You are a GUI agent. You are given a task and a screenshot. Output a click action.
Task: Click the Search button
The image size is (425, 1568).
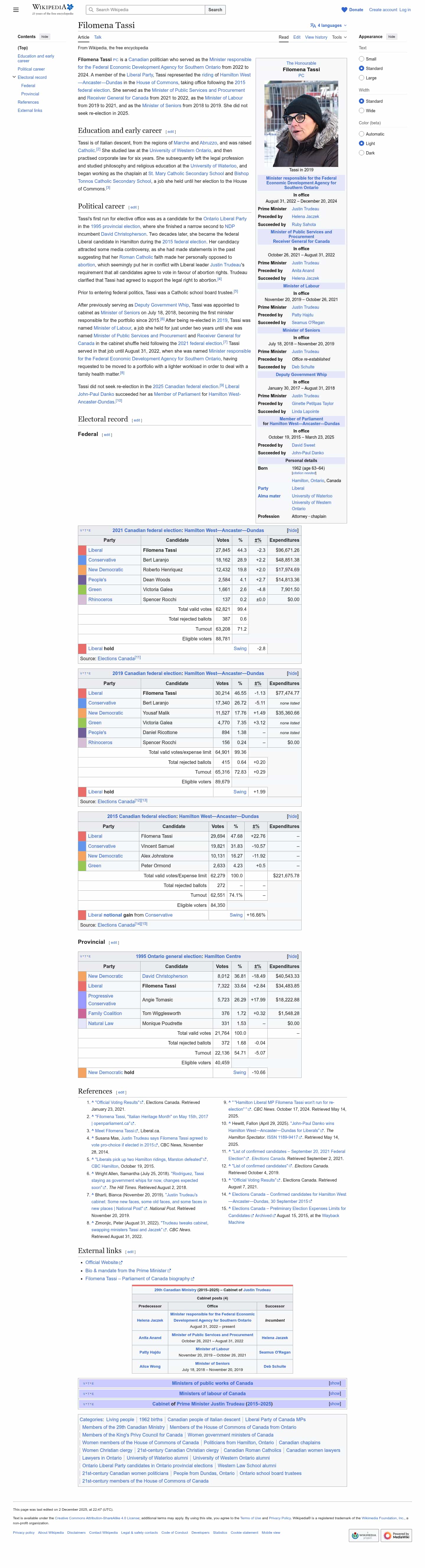coord(215,10)
